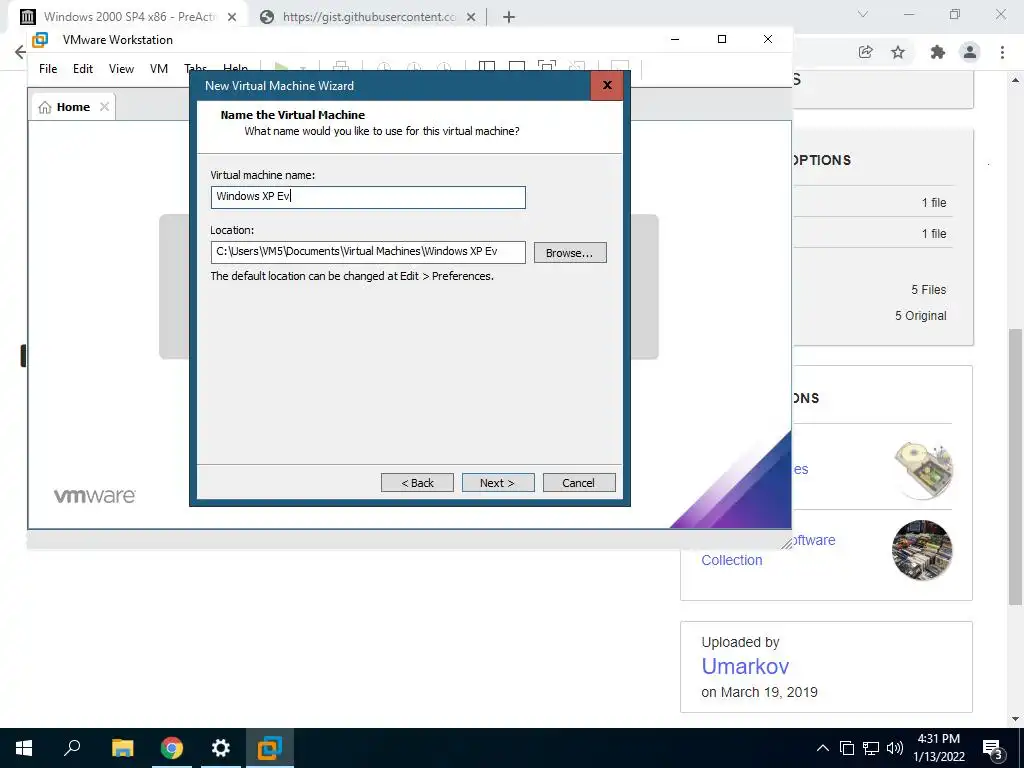Open Chrome's tab search chevron
This screenshot has width=1024, height=768.
863,14
